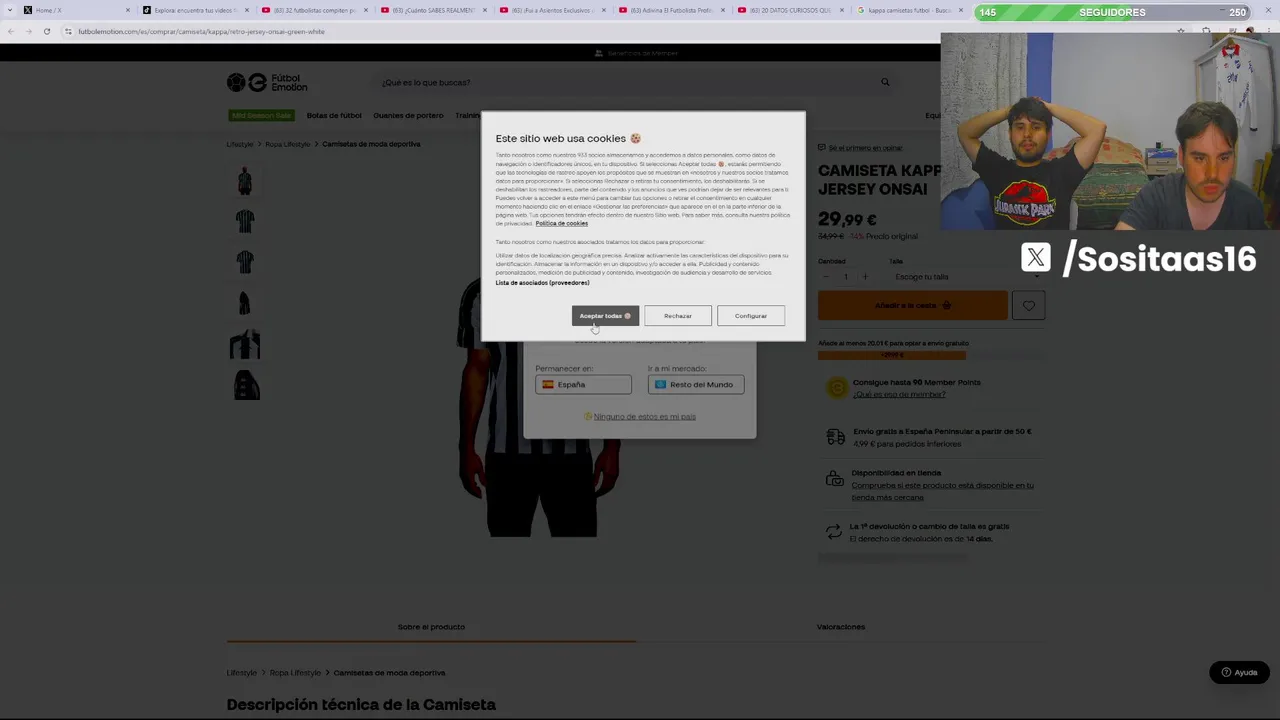Open the Botas de fútbol menu
The height and width of the screenshot is (720, 1280).
(x=334, y=115)
